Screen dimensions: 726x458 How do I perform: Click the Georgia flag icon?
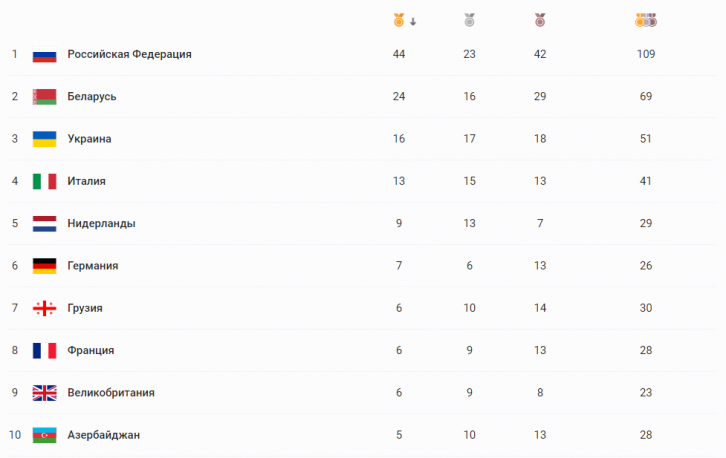coord(44,308)
